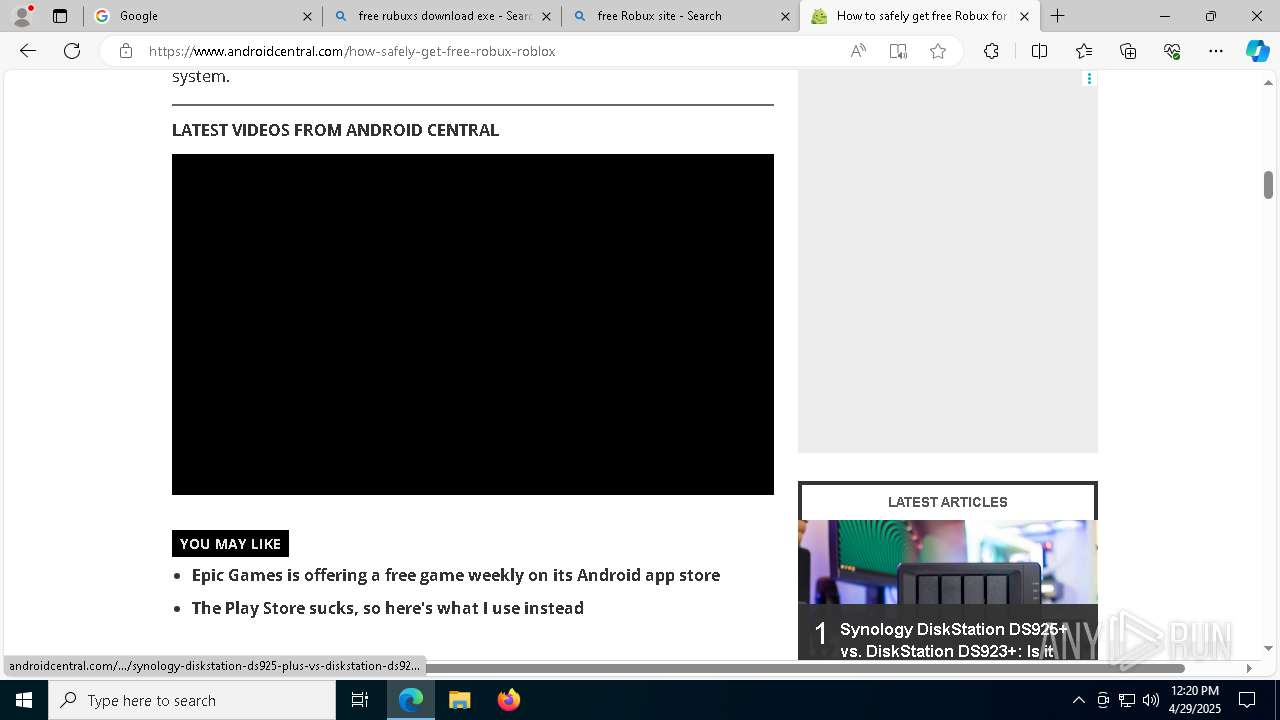Open The Play Store sucks article link

pos(388,608)
